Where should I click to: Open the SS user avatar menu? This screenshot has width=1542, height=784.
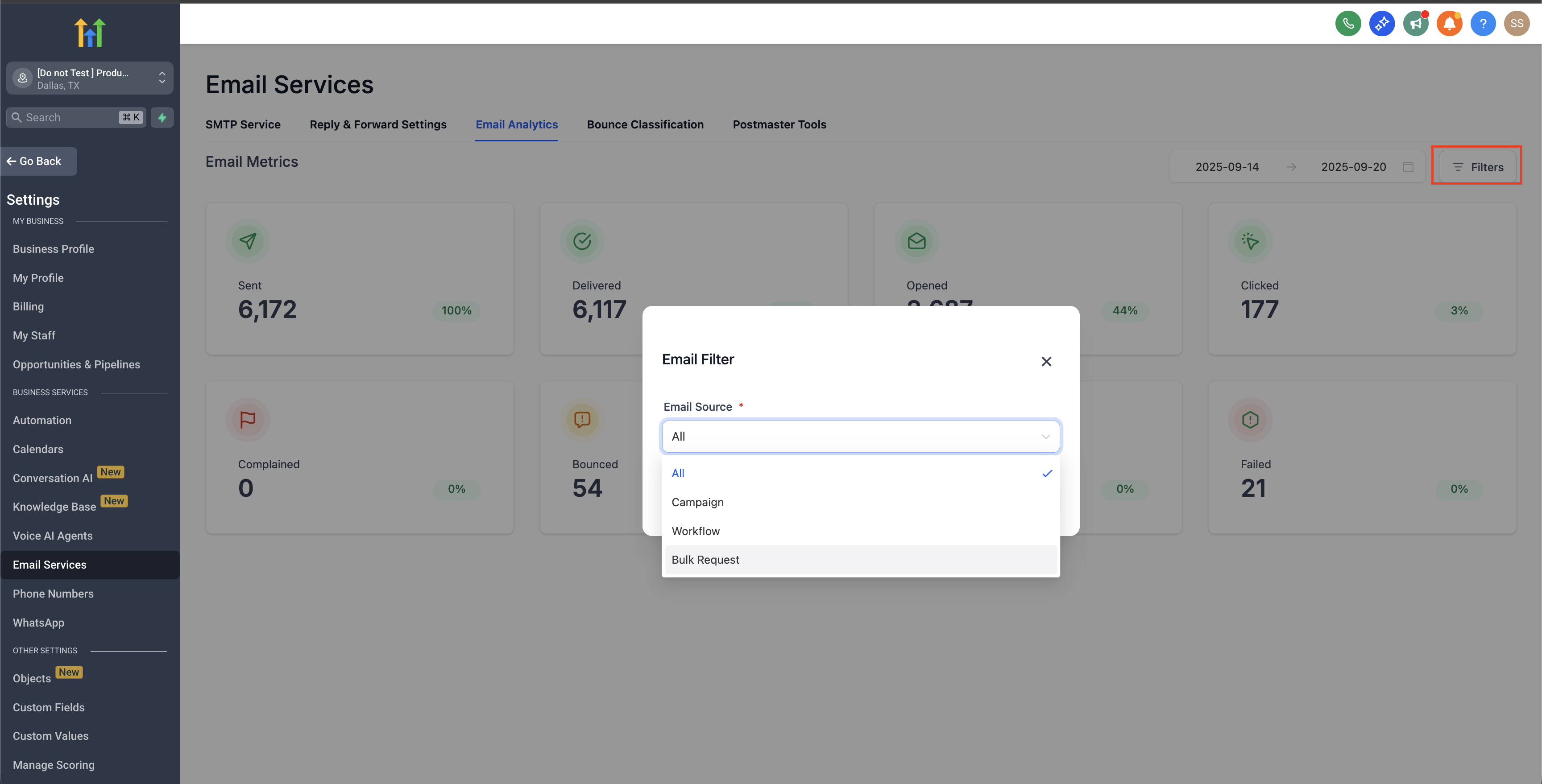[1516, 23]
